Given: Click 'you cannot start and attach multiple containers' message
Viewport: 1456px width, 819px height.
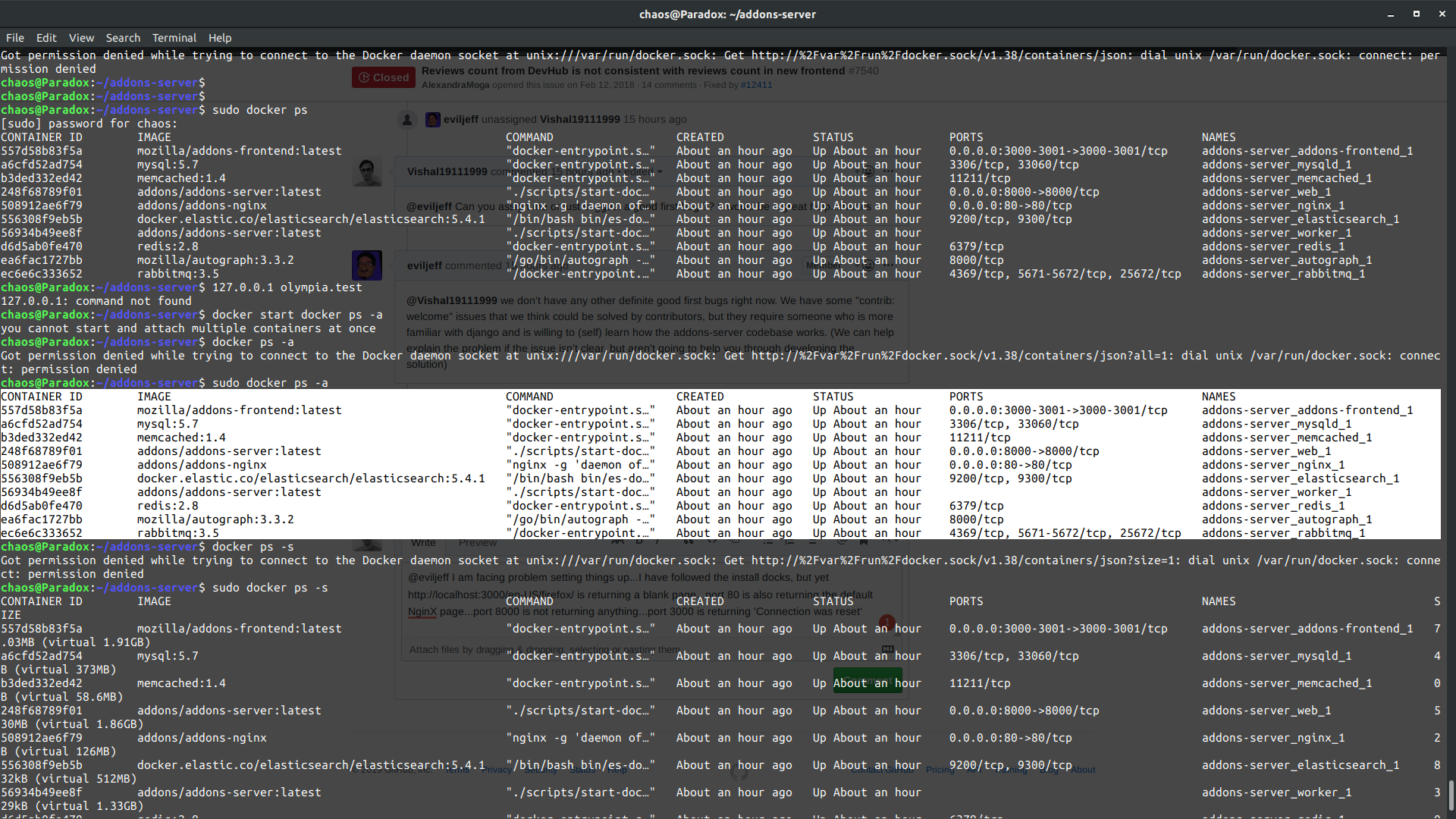Looking at the screenshot, I should tap(188, 328).
